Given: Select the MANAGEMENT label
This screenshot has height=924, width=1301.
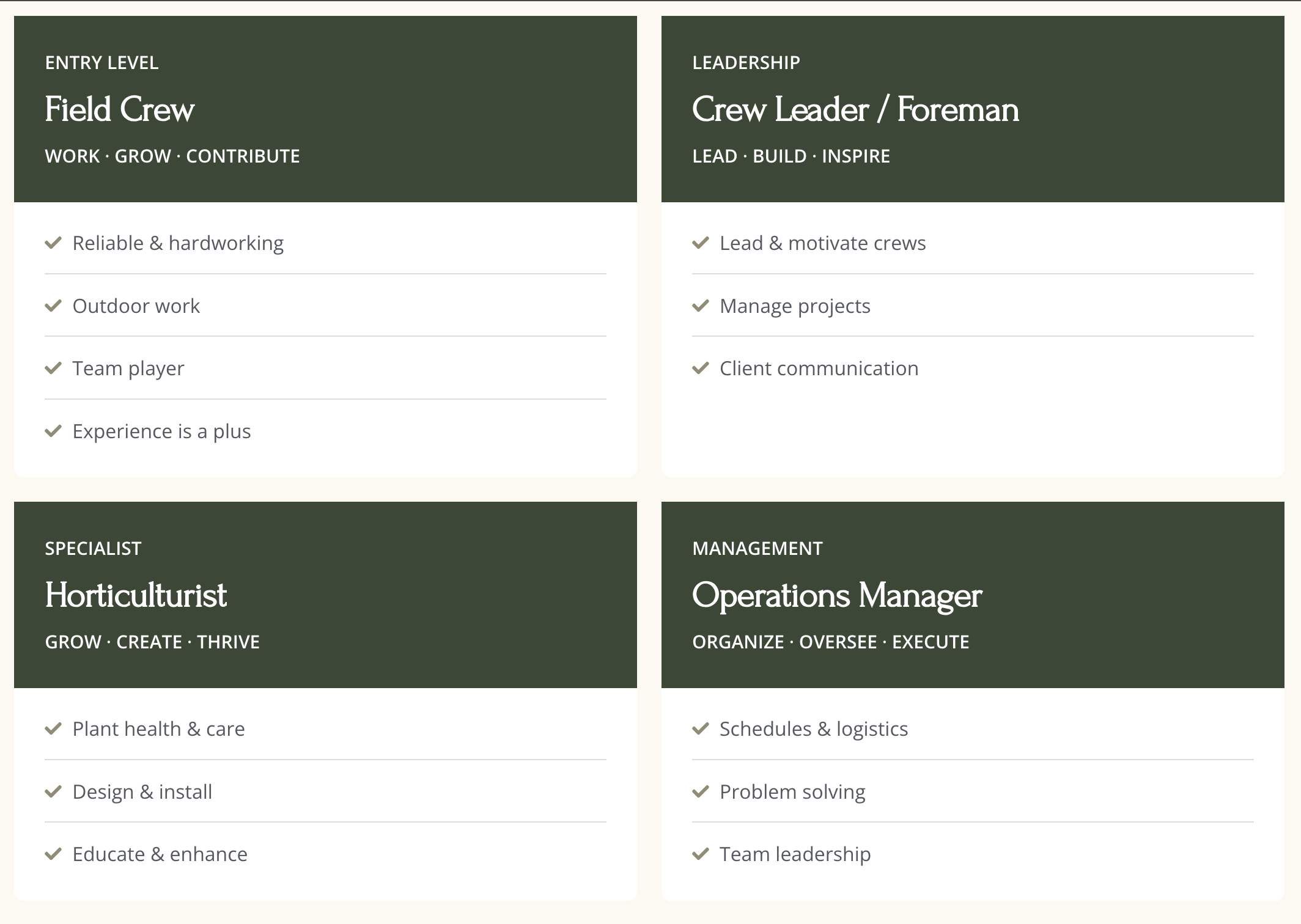Looking at the screenshot, I should tap(757, 548).
